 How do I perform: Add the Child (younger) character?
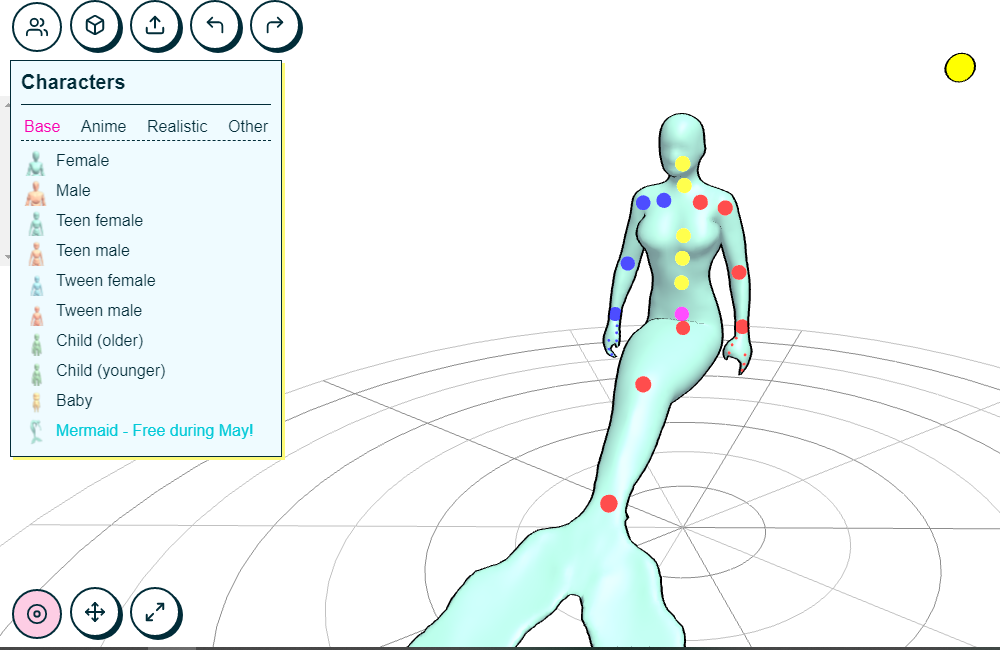[111, 371]
